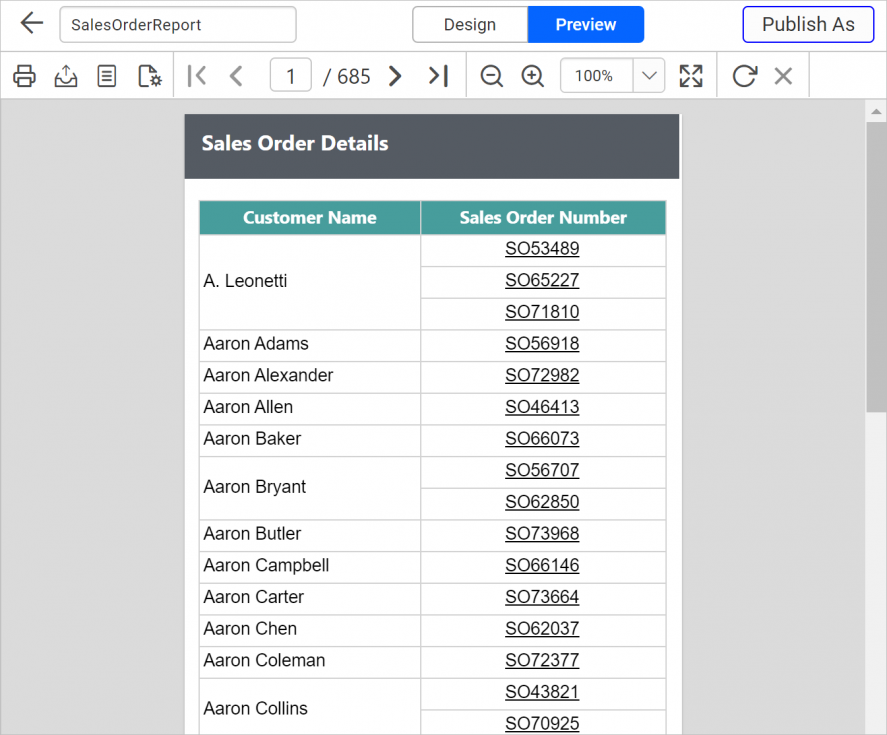Click the scrollbar up arrow

tap(876, 111)
